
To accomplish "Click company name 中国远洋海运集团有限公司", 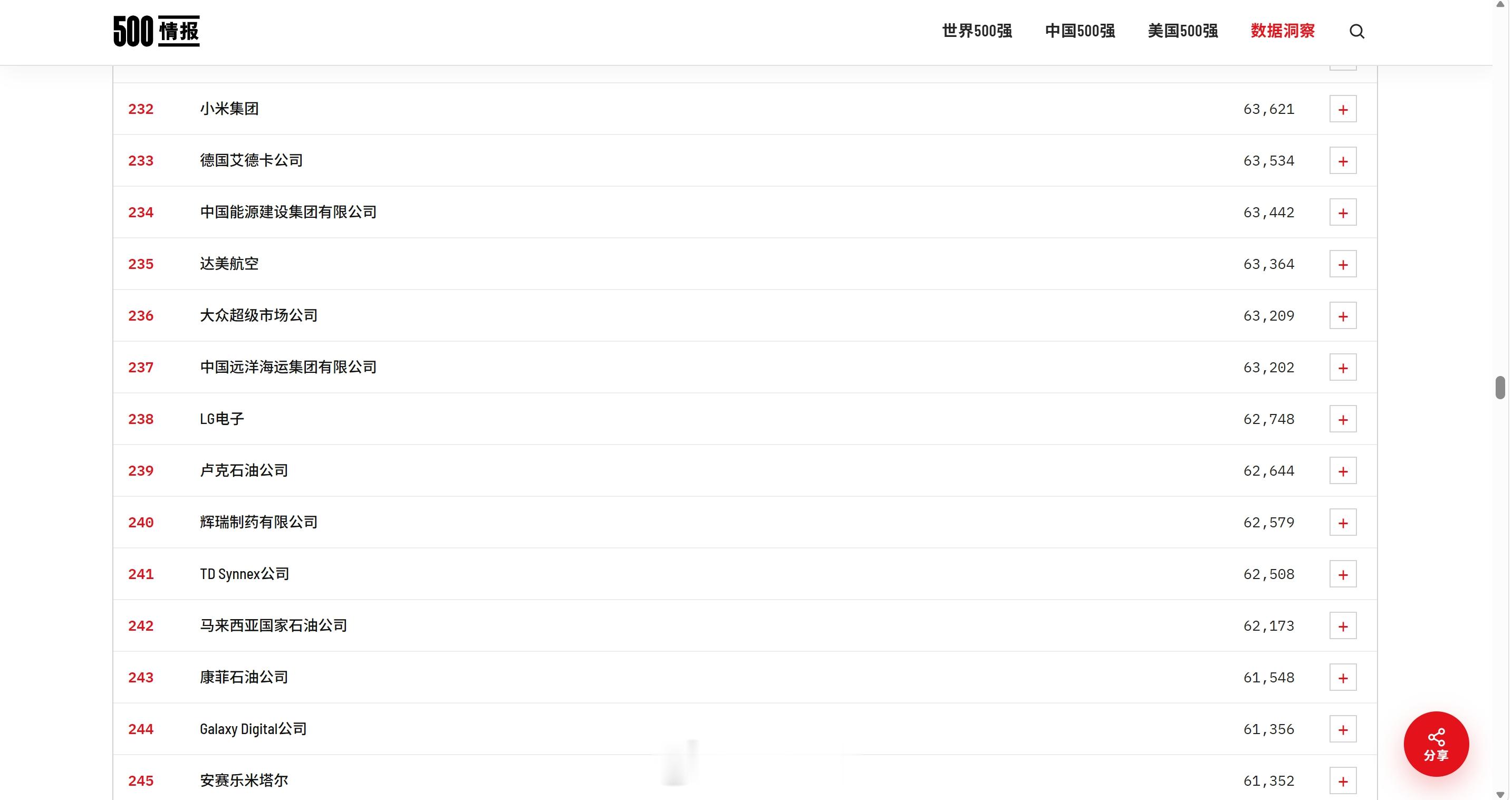I will click(288, 368).
